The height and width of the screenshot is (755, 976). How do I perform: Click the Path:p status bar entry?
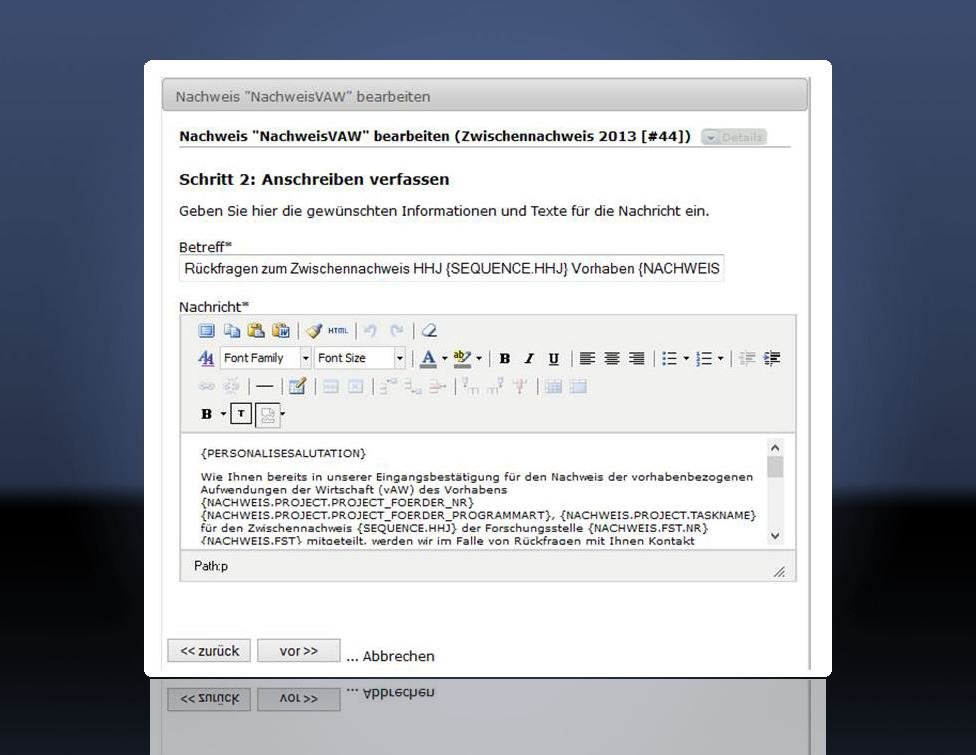click(x=211, y=566)
